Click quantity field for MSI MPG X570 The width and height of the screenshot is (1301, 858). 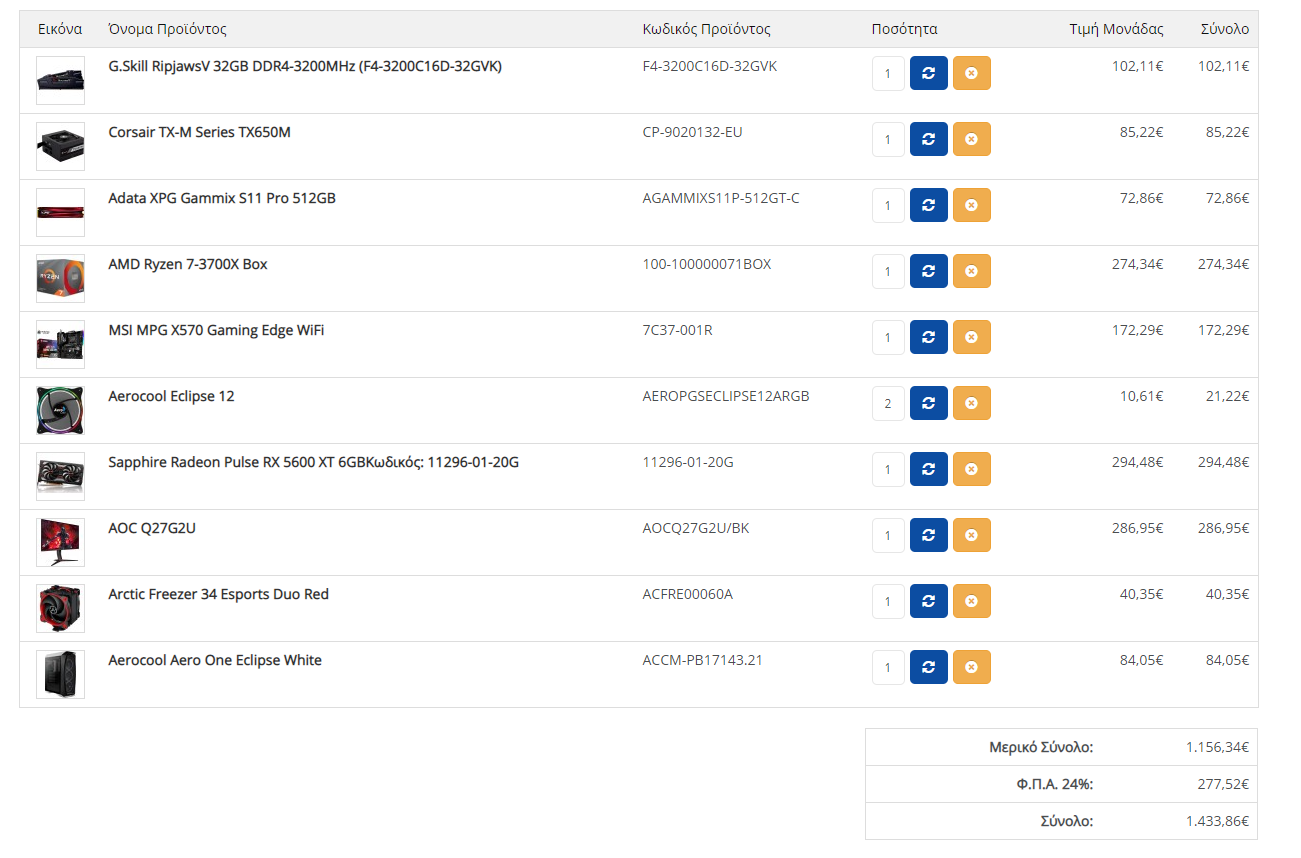tap(888, 337)
